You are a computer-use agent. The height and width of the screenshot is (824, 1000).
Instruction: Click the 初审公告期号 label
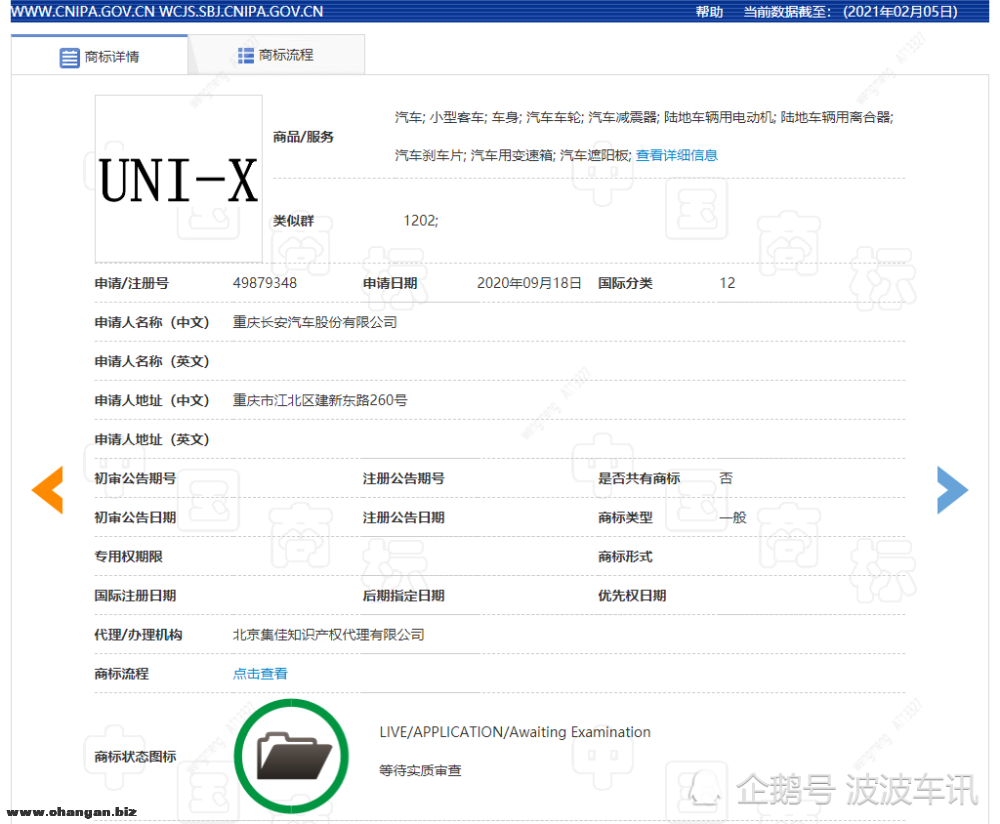(135, 478)
